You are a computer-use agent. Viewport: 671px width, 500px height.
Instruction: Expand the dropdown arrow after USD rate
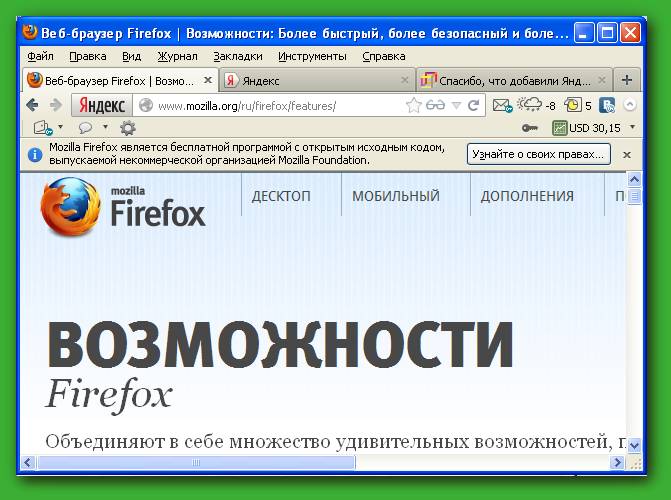(632, 127)
